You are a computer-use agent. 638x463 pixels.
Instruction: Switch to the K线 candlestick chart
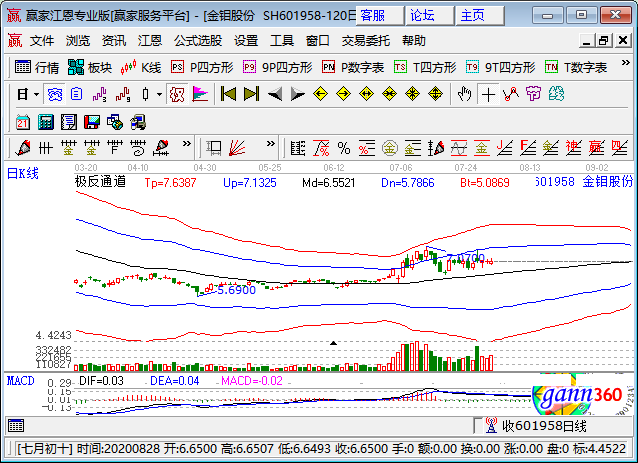point(141,67)
